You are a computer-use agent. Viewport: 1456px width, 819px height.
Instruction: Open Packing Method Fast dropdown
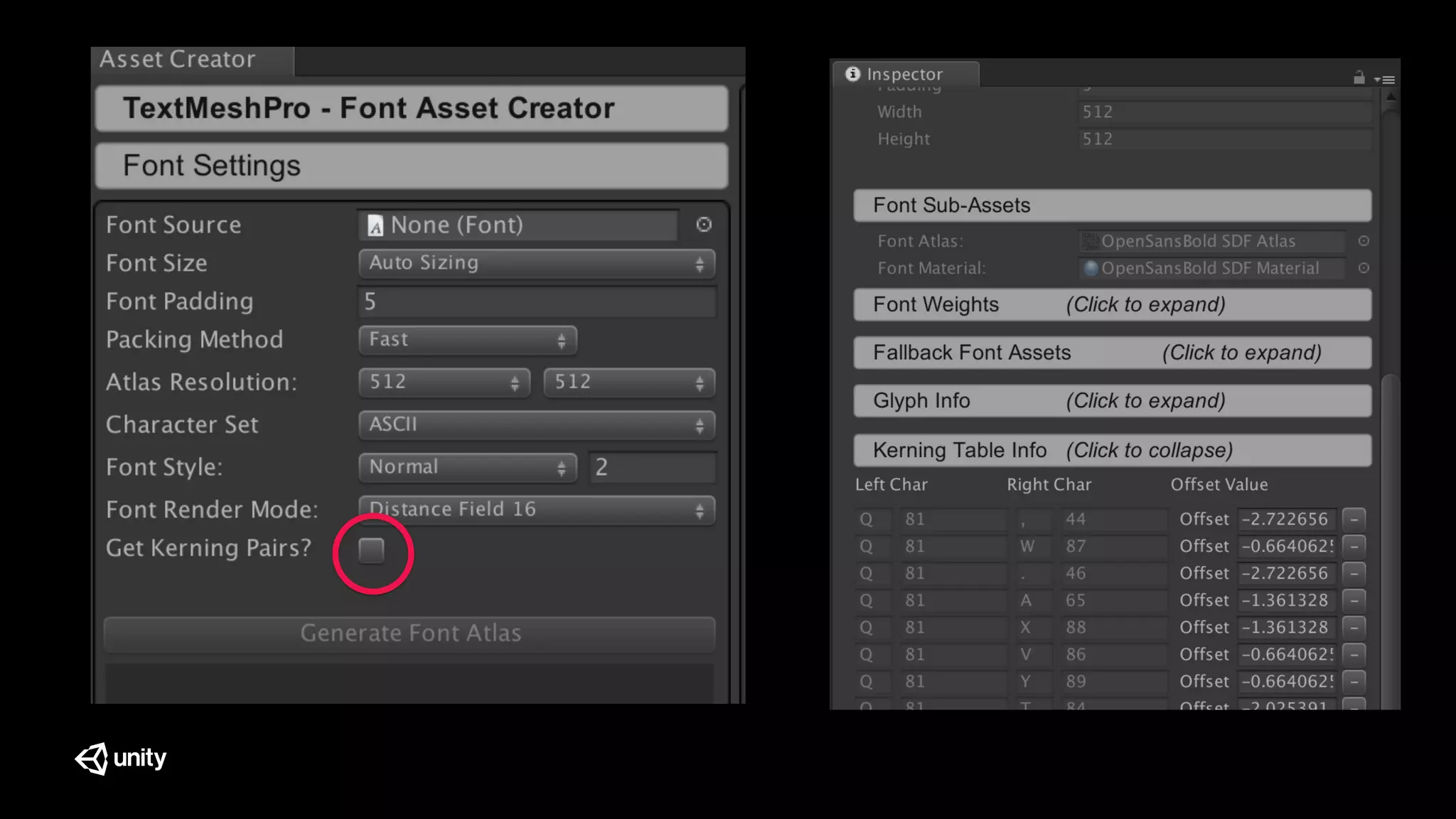[467, 340]
